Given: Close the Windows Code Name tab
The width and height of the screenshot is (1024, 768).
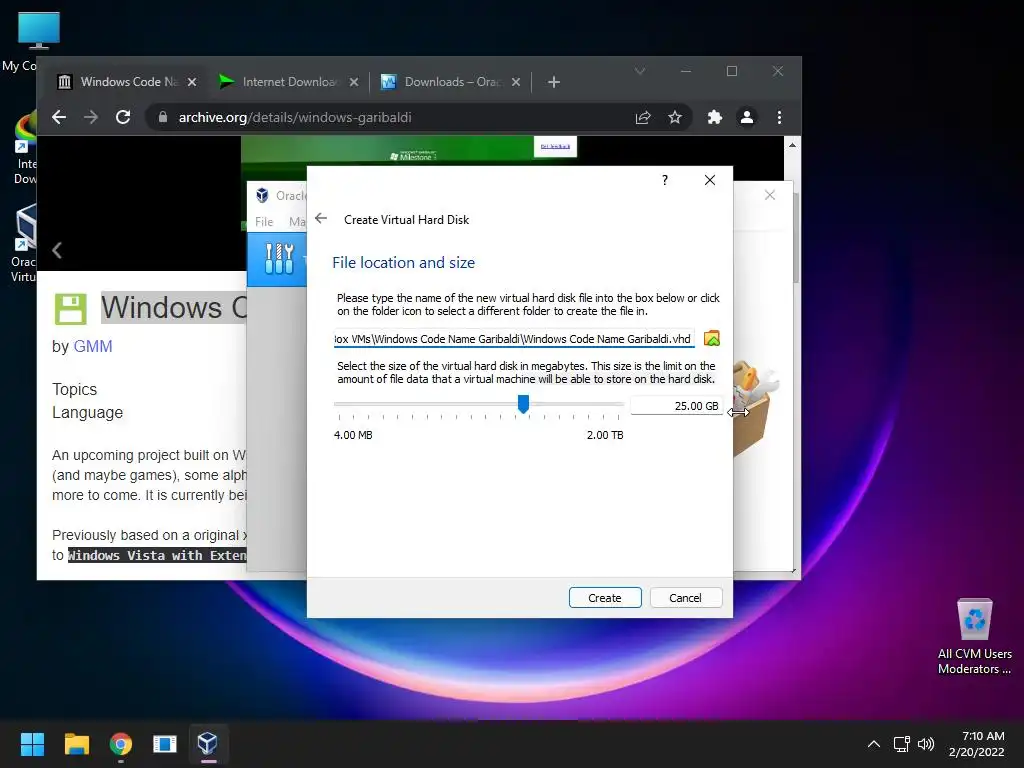Looking at the screenshot, I should (x=191, y=82).
